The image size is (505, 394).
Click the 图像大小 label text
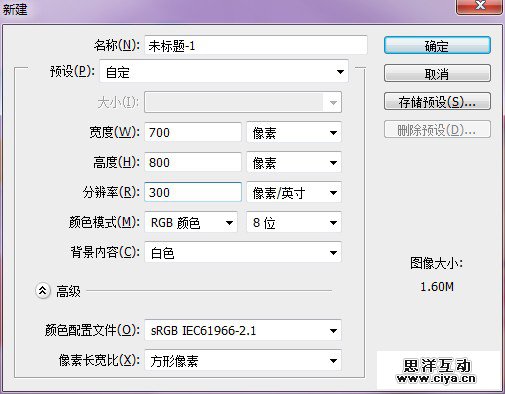(436, 263)
